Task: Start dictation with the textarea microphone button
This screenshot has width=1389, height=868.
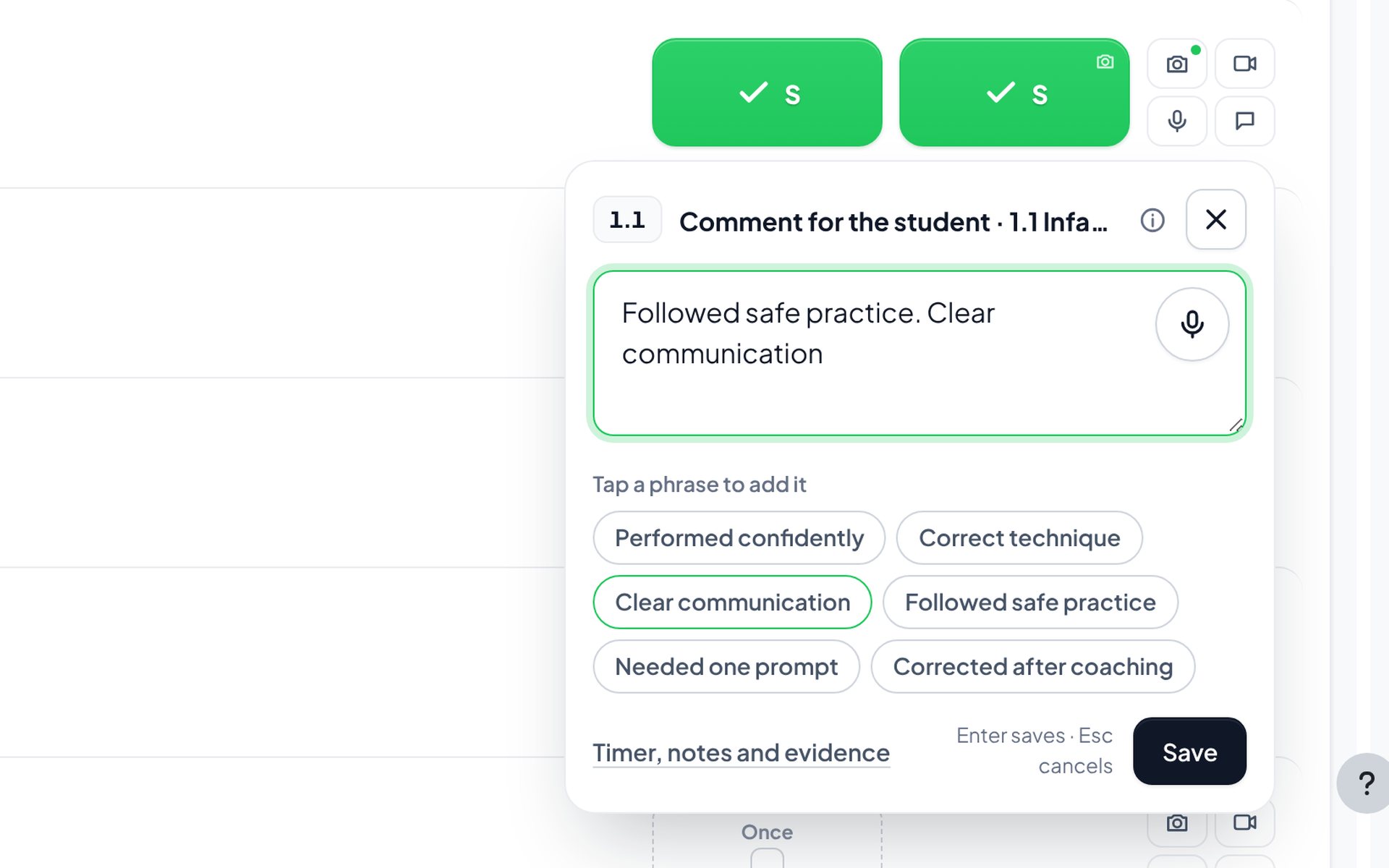Action: (1192, 324)
